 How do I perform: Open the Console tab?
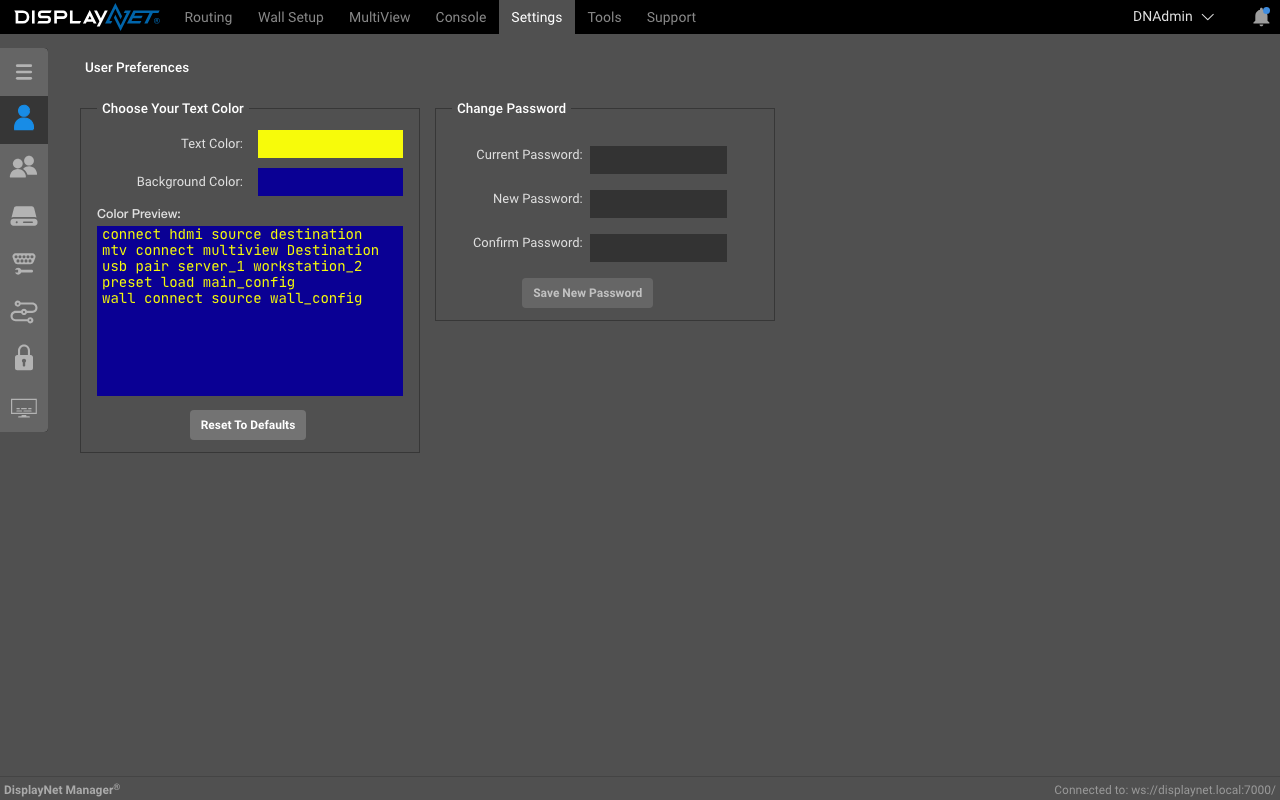coord(461,17)
